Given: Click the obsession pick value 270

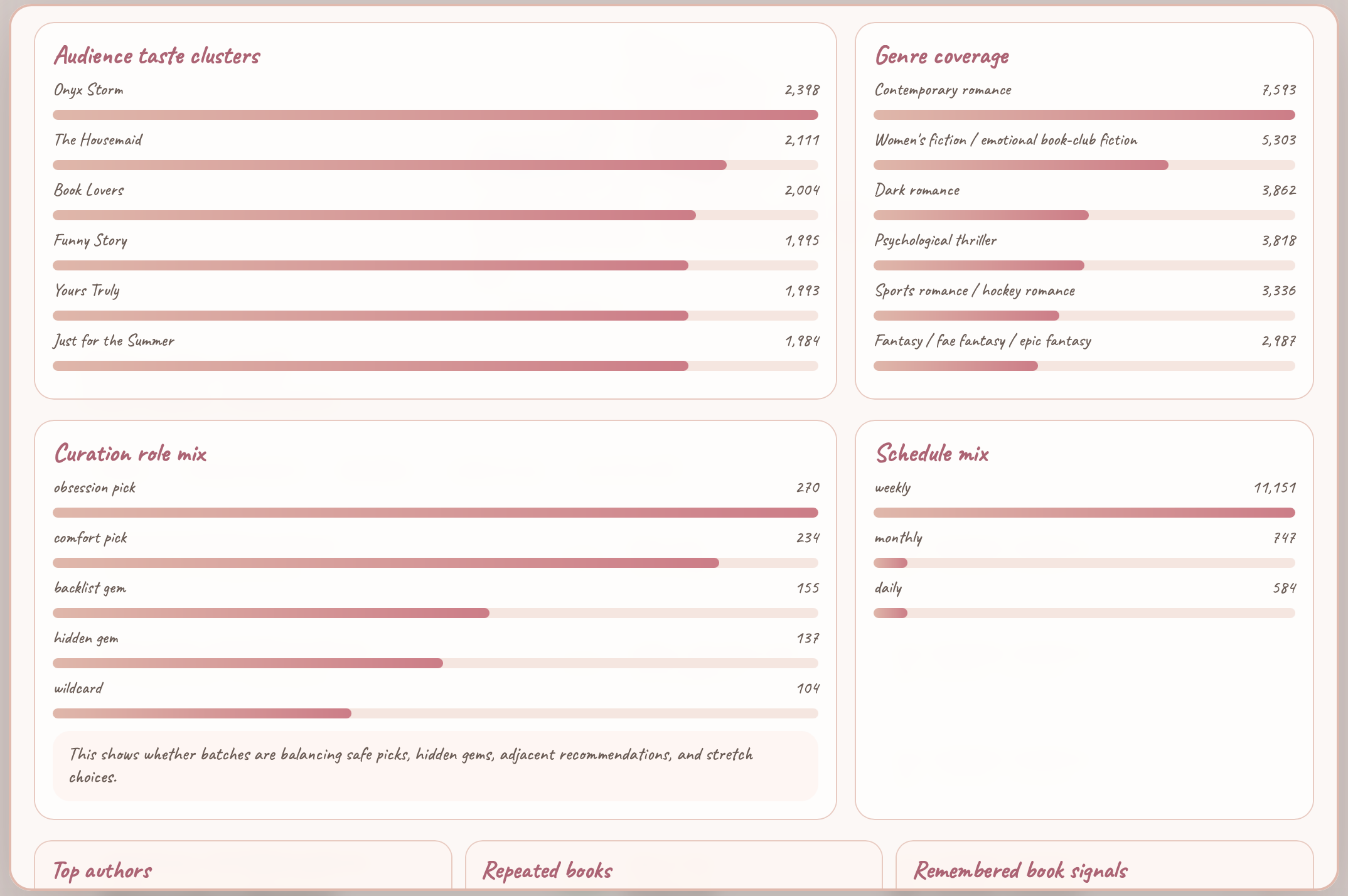Looking at the screenshot, I should [x=808, y=488].
